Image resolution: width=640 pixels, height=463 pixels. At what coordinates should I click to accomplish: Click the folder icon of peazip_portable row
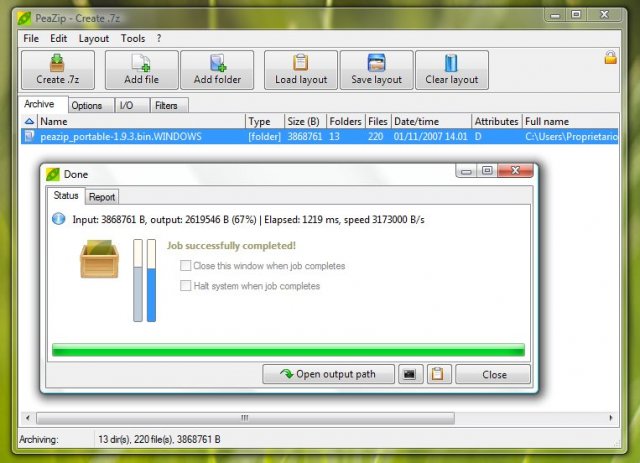click(x=29, y=136)
